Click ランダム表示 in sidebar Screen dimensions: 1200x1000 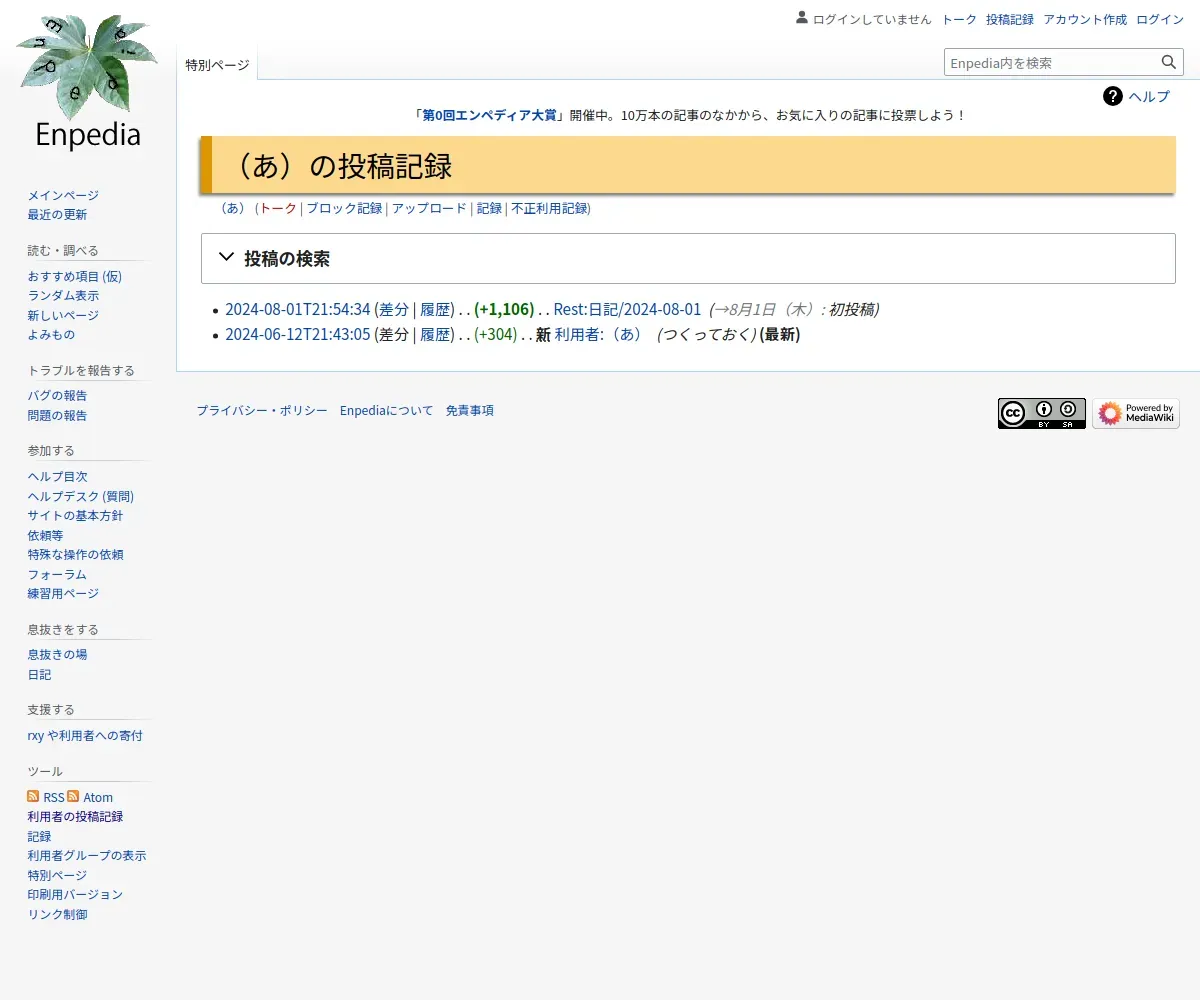coord(63,295)
